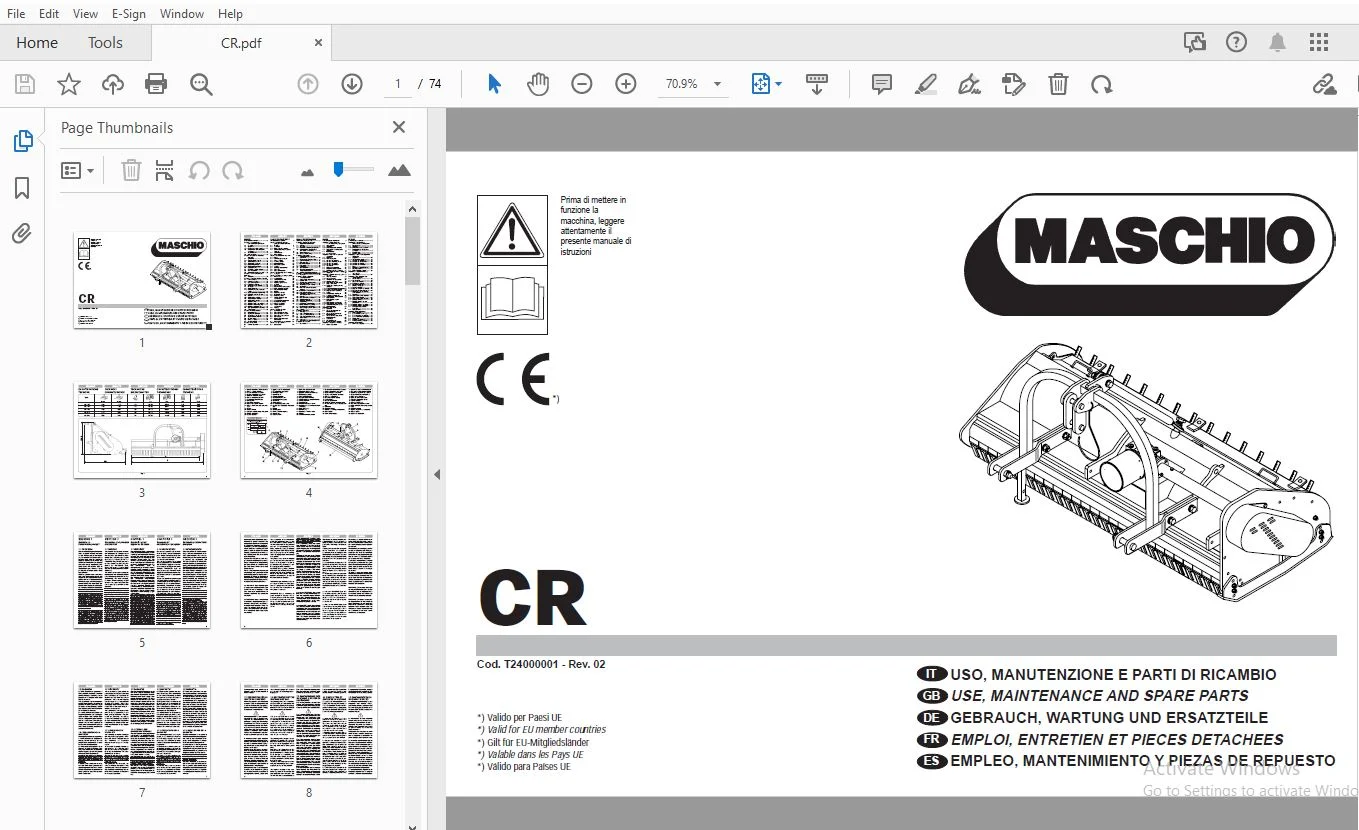1359x830 pixels.
Task: Click the current page number field
Action: point(398,85)
